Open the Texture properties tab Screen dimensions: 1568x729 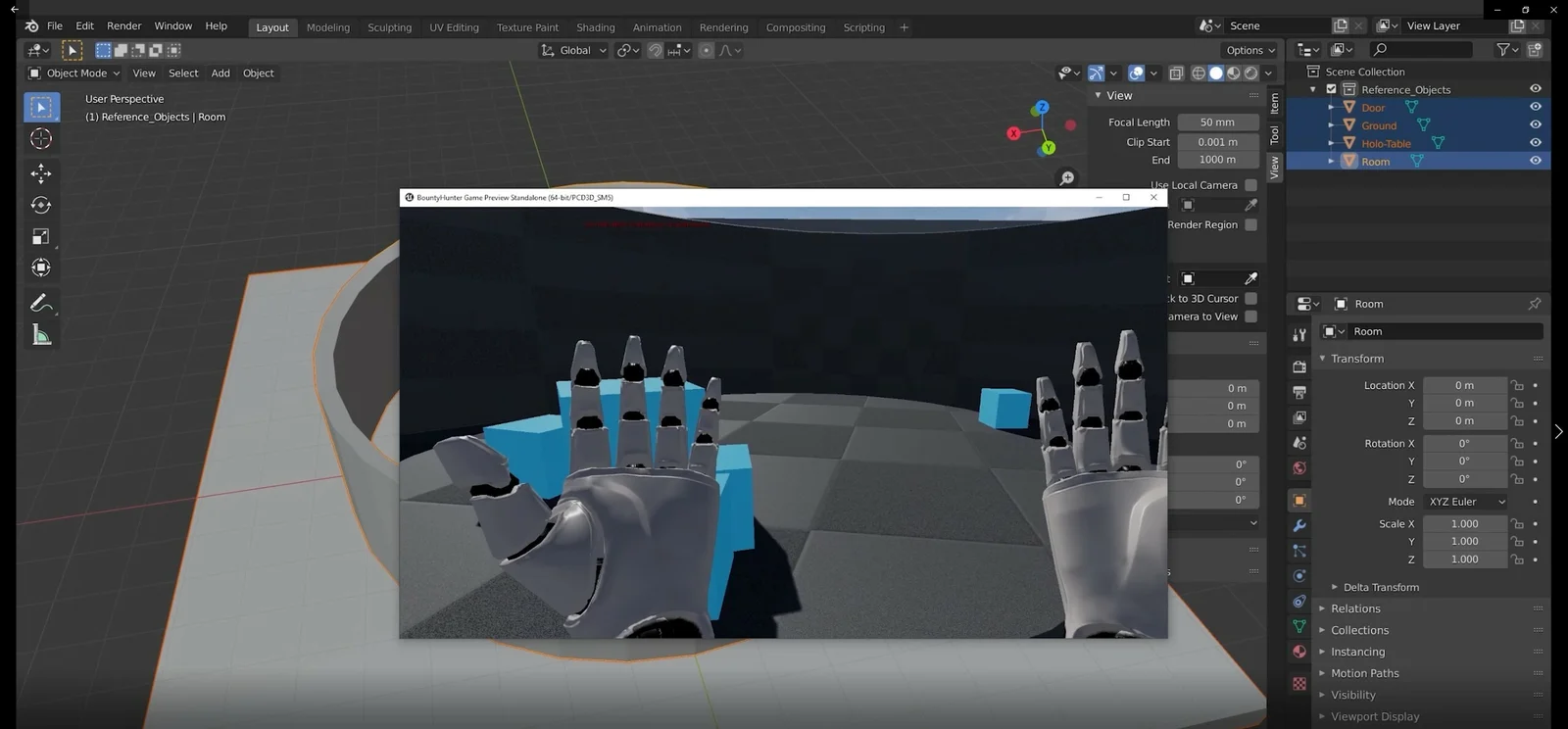pyautogui.click(x=1299, y=684)
